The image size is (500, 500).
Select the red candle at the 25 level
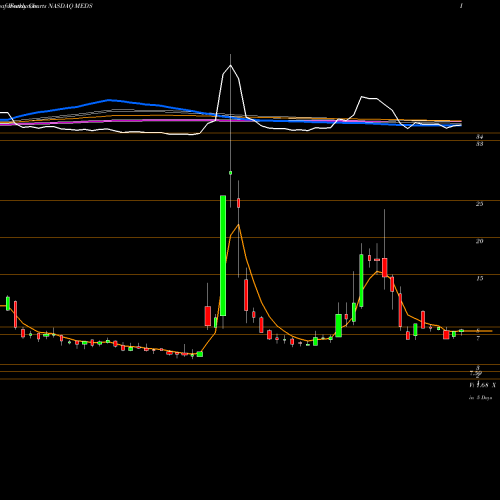click(x=238, y=203)
